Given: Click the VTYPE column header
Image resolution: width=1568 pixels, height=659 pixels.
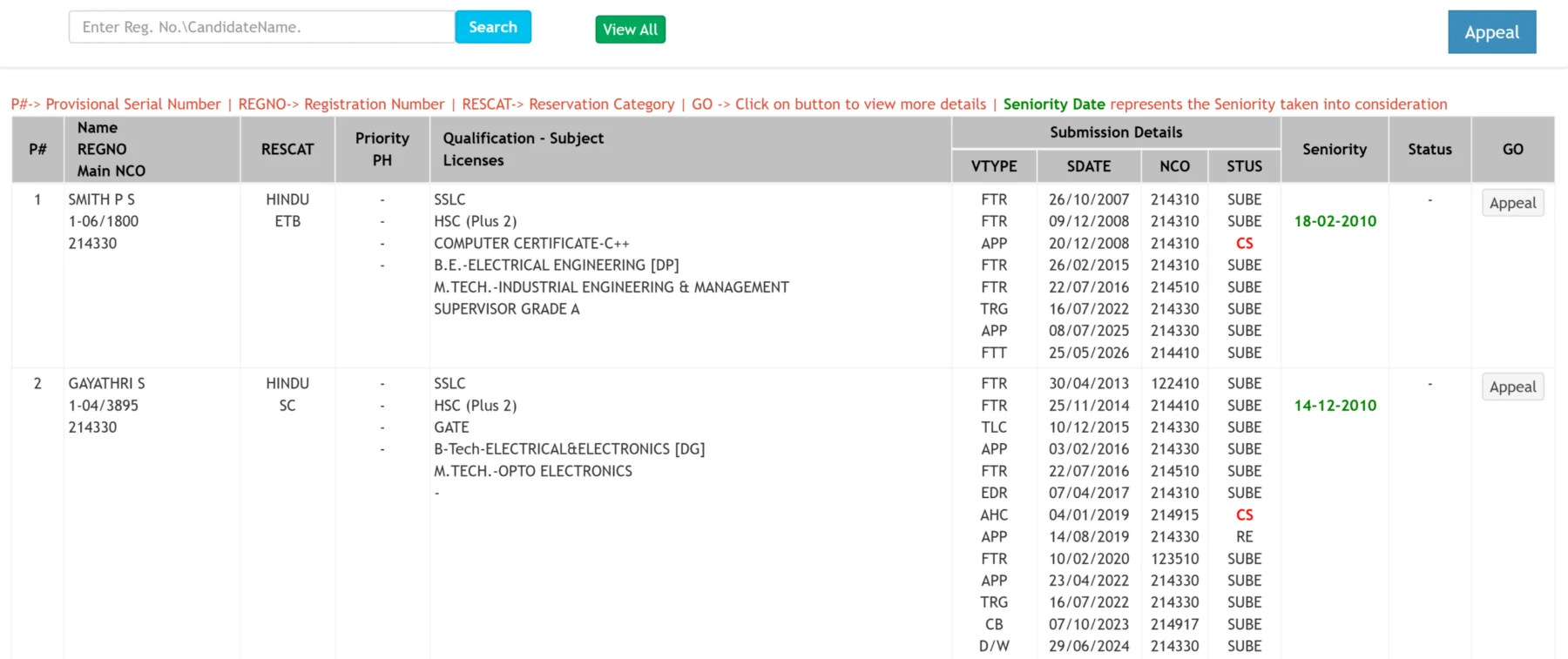Looking at the screenshot, I should pyautogui.click(x=994, y=165).
